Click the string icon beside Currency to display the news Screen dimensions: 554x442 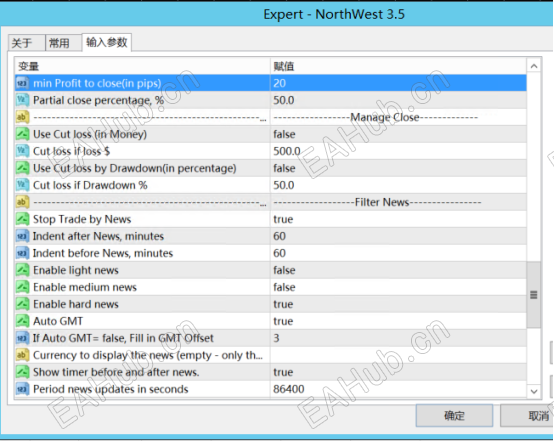point(22,355)
